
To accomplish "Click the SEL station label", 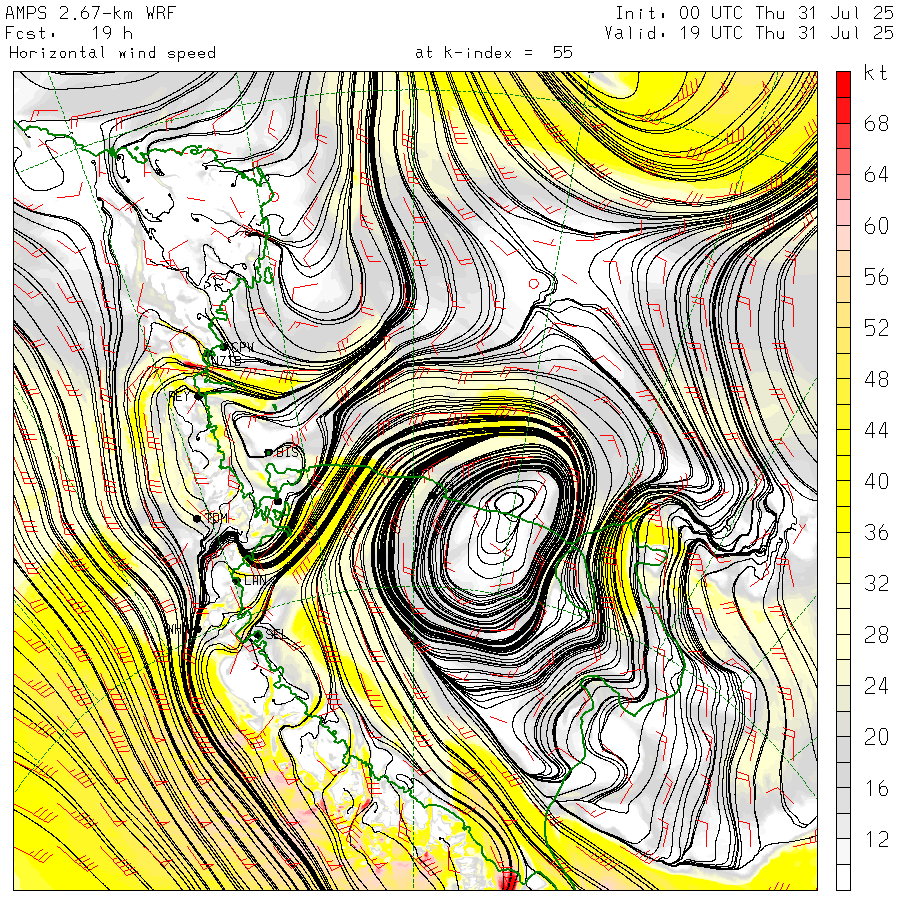I will pyautogui.click(x=275, y=633).
